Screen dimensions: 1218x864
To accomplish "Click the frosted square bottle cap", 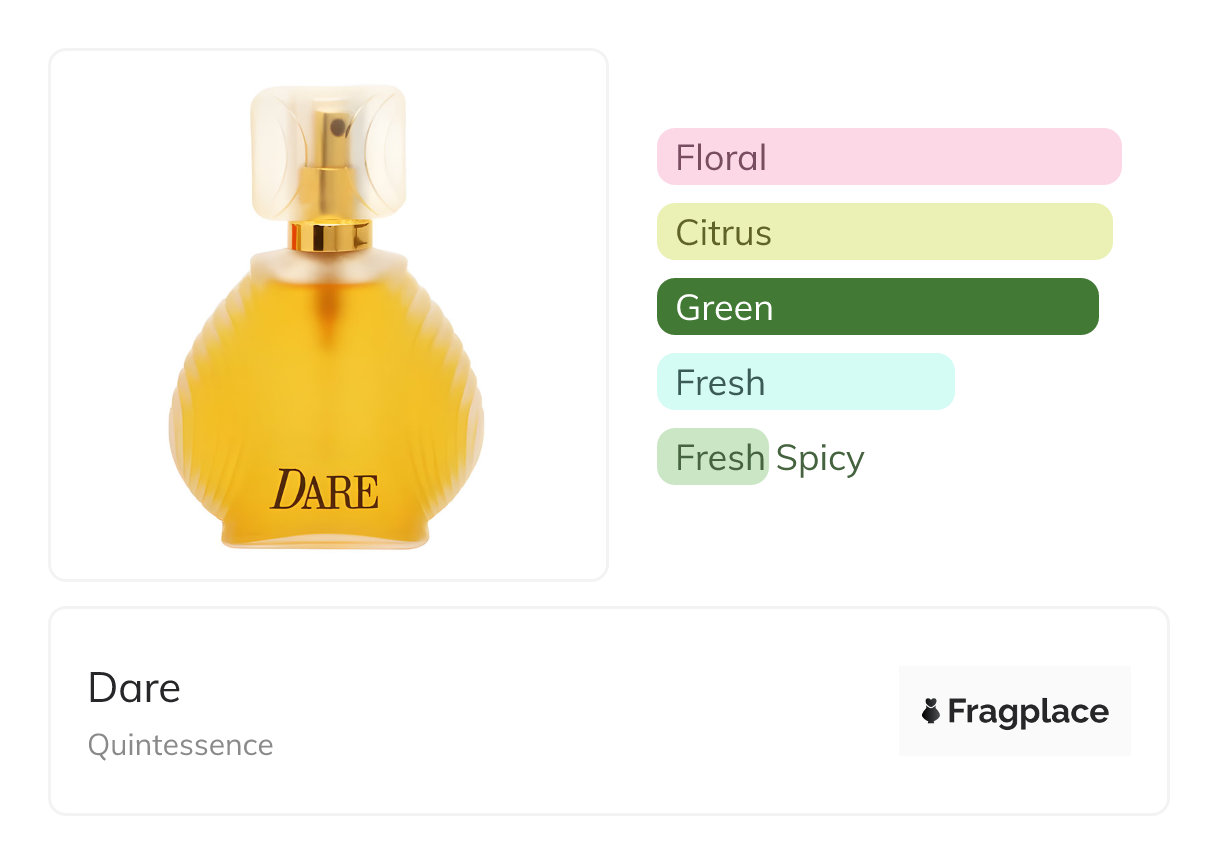I will 328,152.
